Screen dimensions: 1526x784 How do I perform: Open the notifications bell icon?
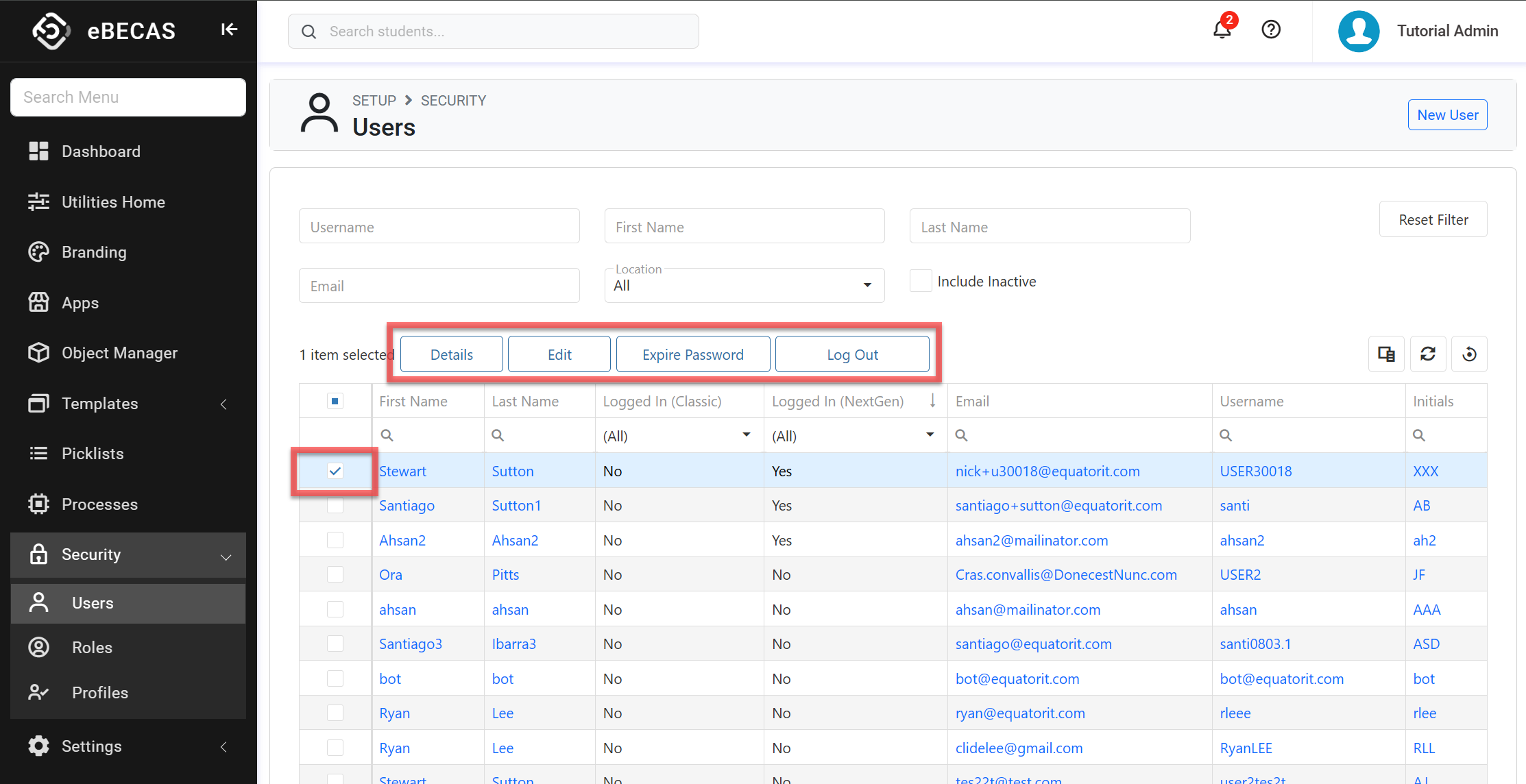click(x=1222, y=30)
